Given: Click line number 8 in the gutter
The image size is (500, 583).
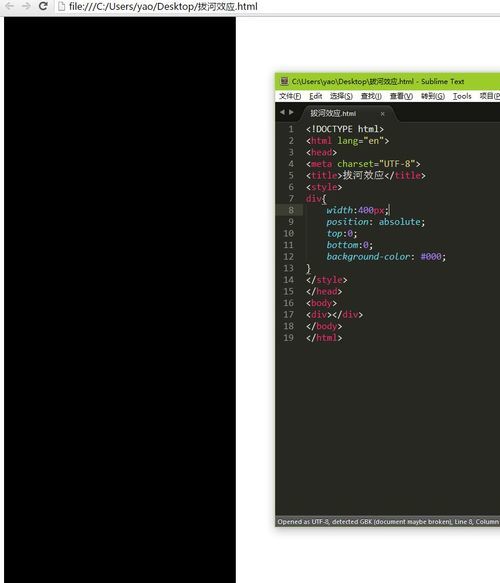Looking at the screenshot, I should 291,210.
